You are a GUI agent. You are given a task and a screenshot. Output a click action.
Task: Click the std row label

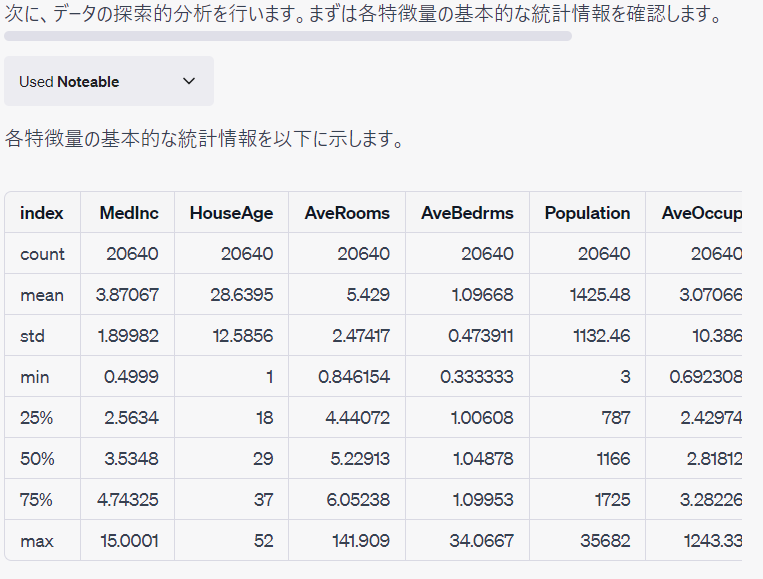pyautogui.click(x=32, y=336)
